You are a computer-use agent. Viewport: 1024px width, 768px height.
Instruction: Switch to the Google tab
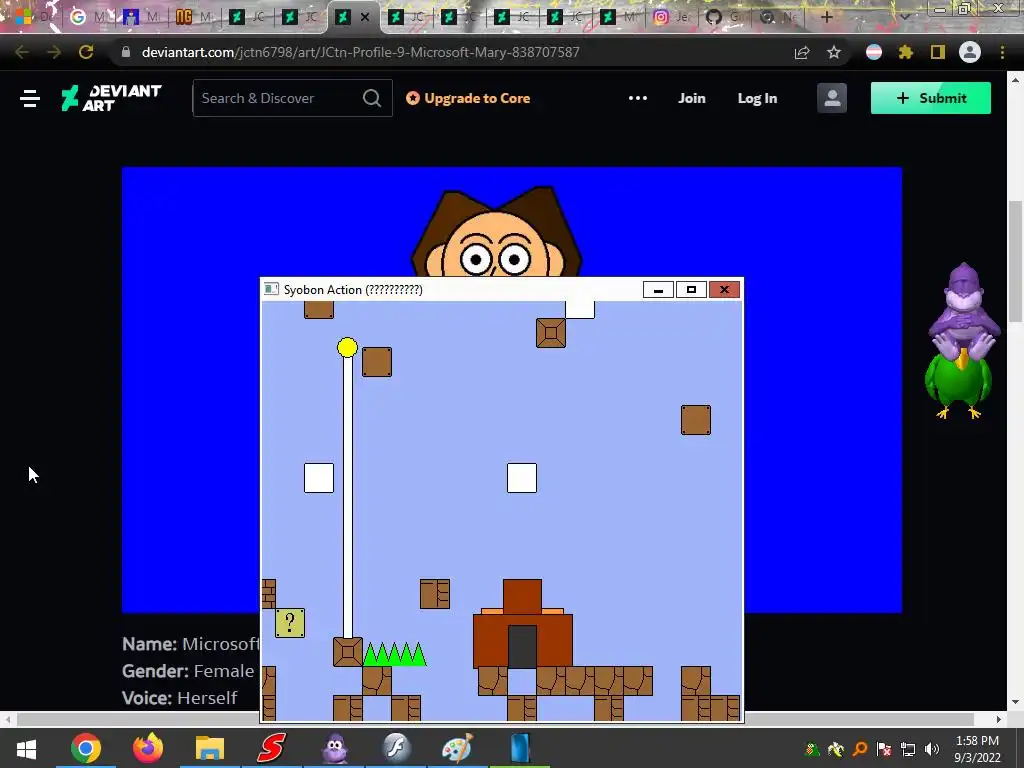(88, 17)
